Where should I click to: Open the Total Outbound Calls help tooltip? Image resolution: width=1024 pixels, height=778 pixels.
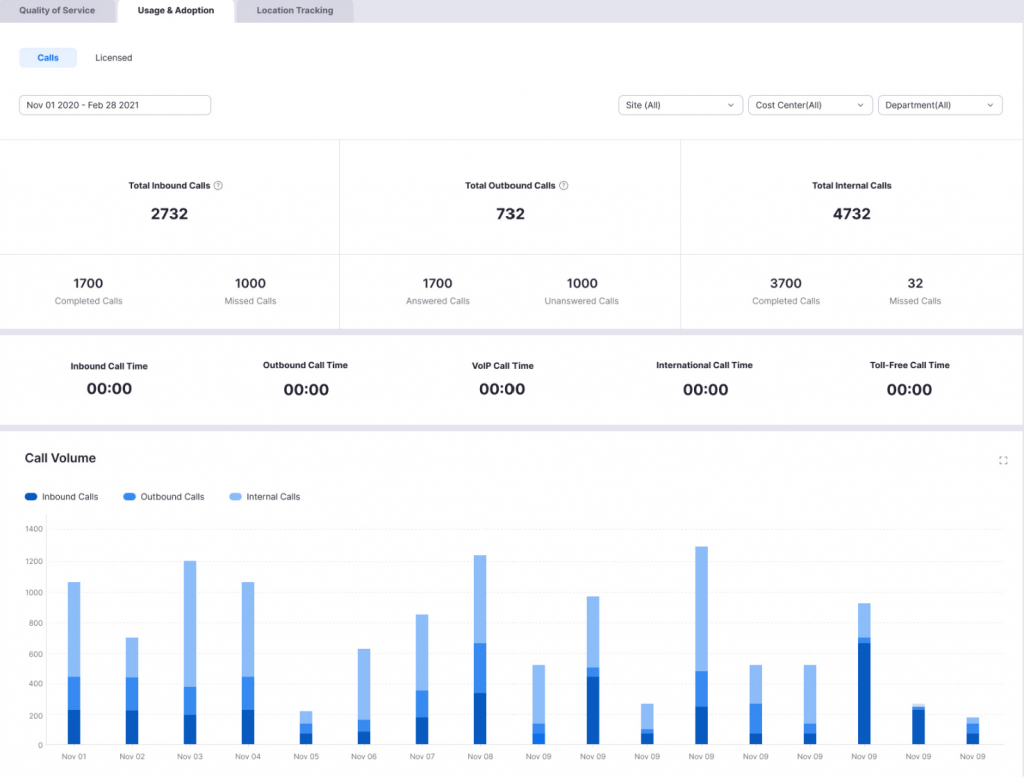point(563,185)
